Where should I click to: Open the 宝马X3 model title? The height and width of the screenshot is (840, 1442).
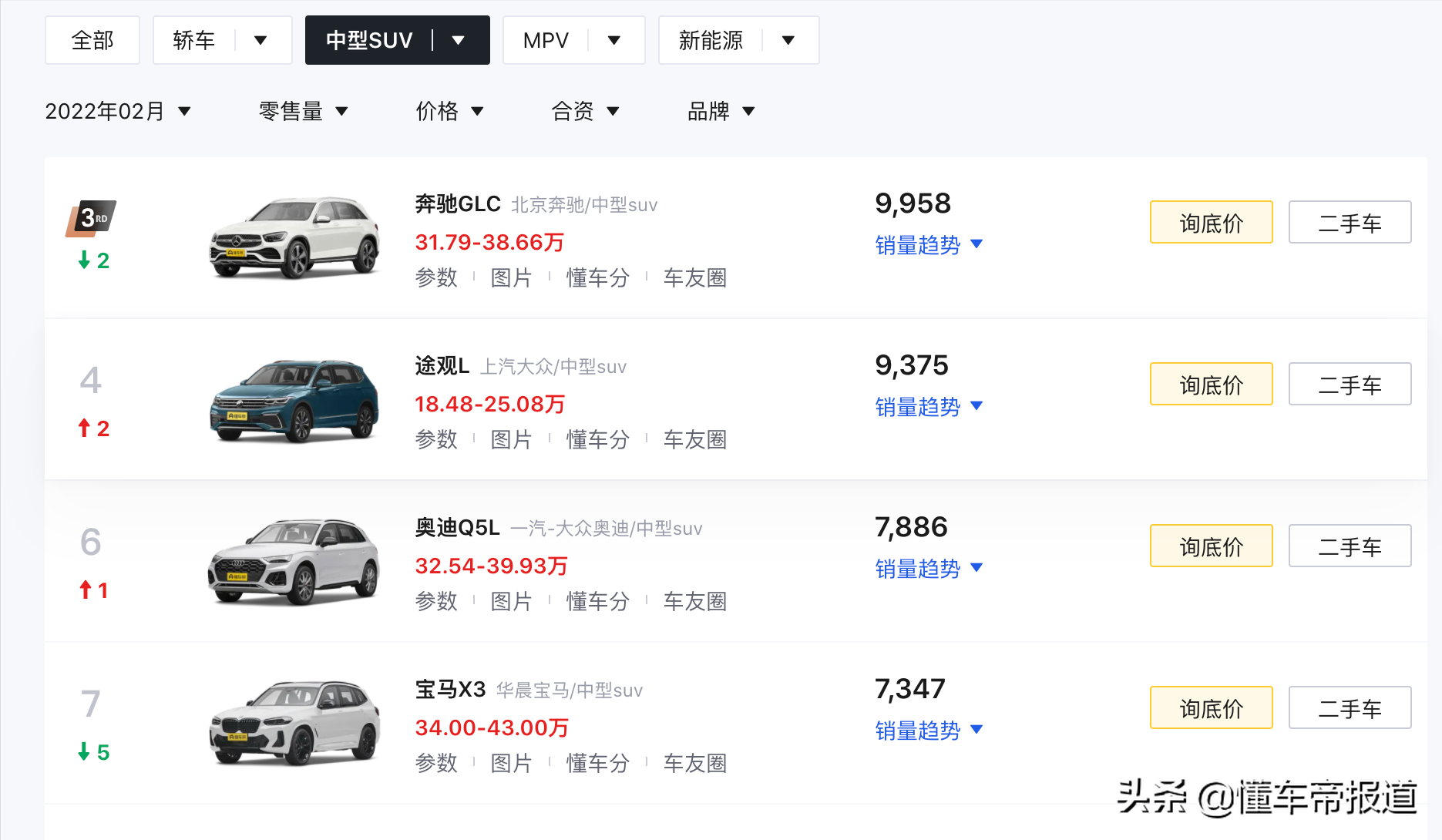coord(450,690)
